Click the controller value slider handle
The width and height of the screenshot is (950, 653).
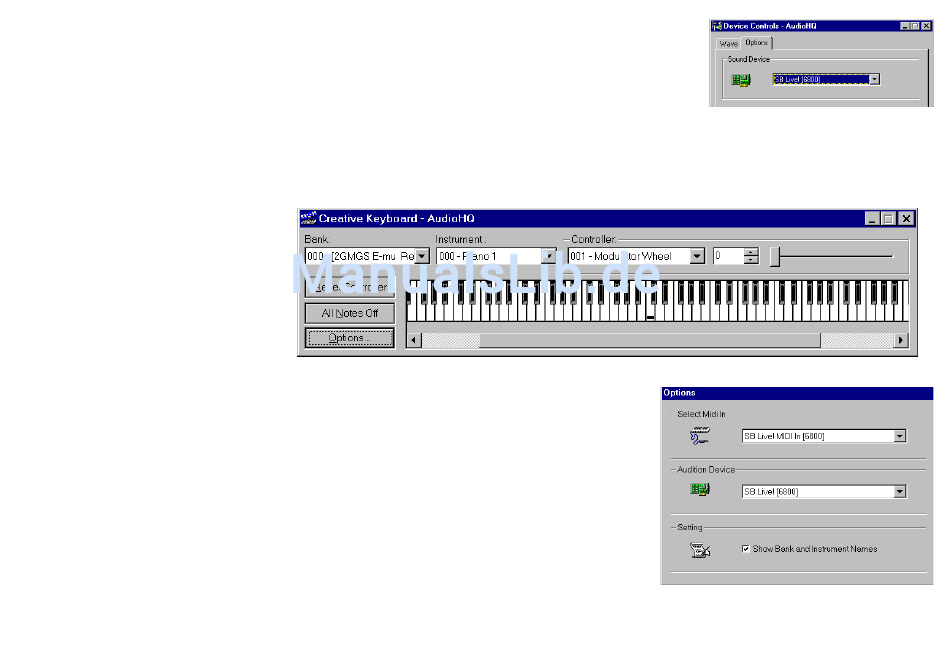point(775,256)
